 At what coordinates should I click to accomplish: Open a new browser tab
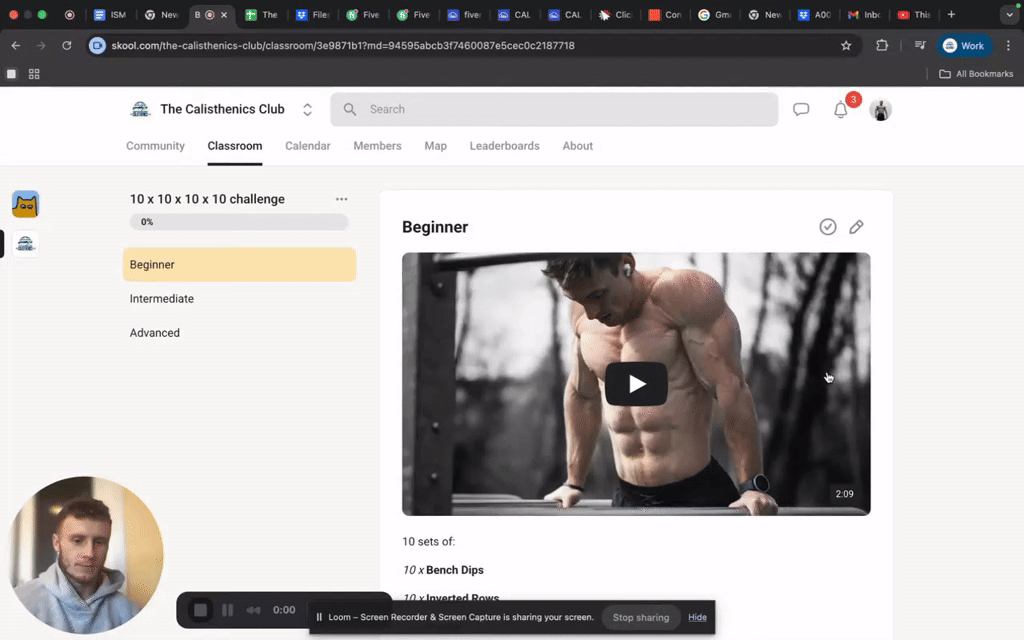click(x=951, y=14)
